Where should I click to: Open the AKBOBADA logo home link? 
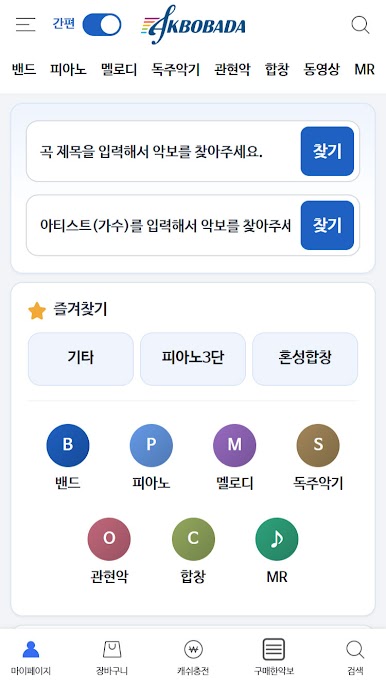(x=193, y=24)
